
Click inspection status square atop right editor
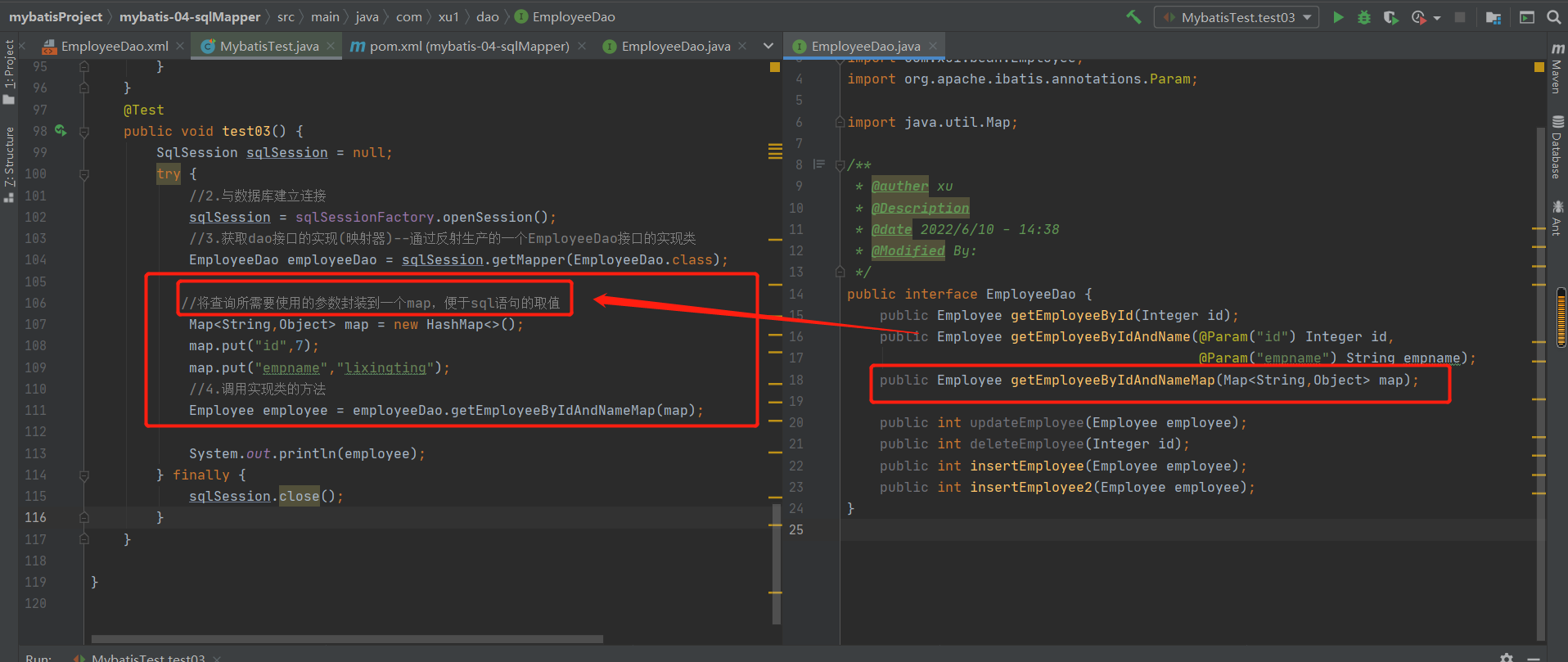pos(1539,67)
